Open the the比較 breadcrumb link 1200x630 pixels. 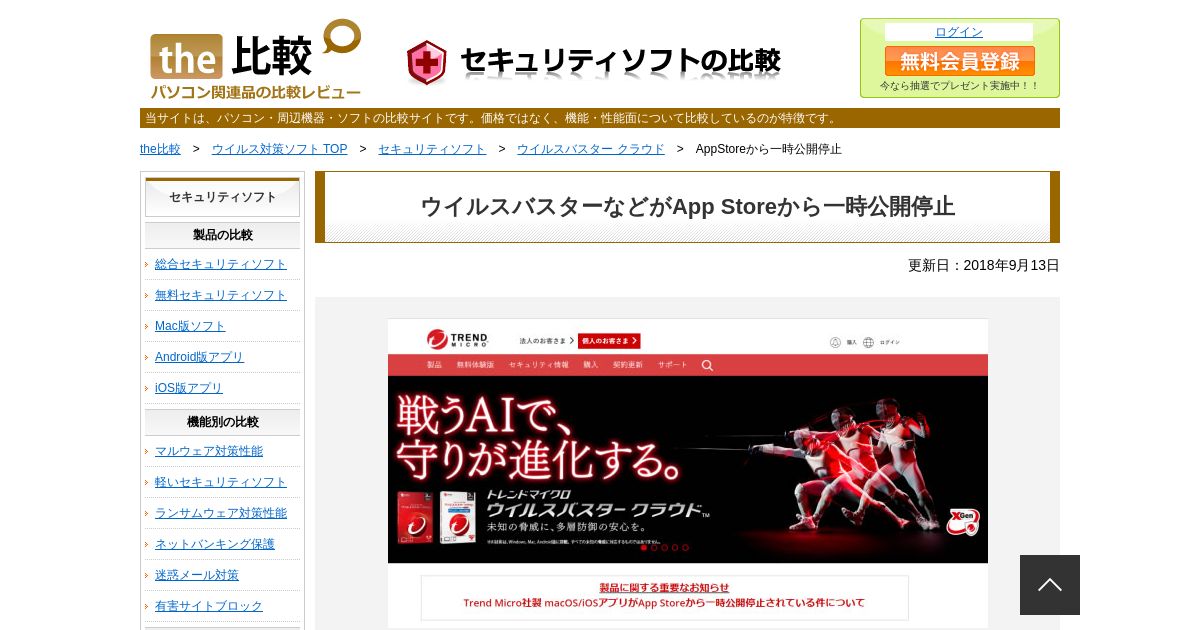[x=160, y=149]
